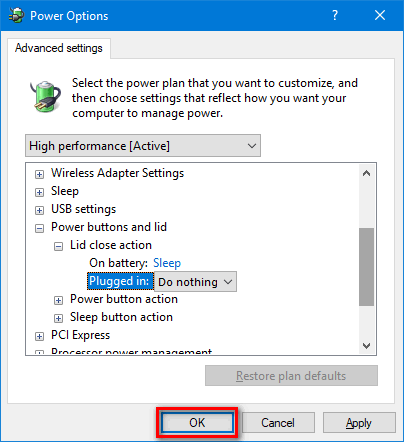Open the Do nothing plugged in dropdown
This screenshot has height=442, width=404.
[195, 282]
